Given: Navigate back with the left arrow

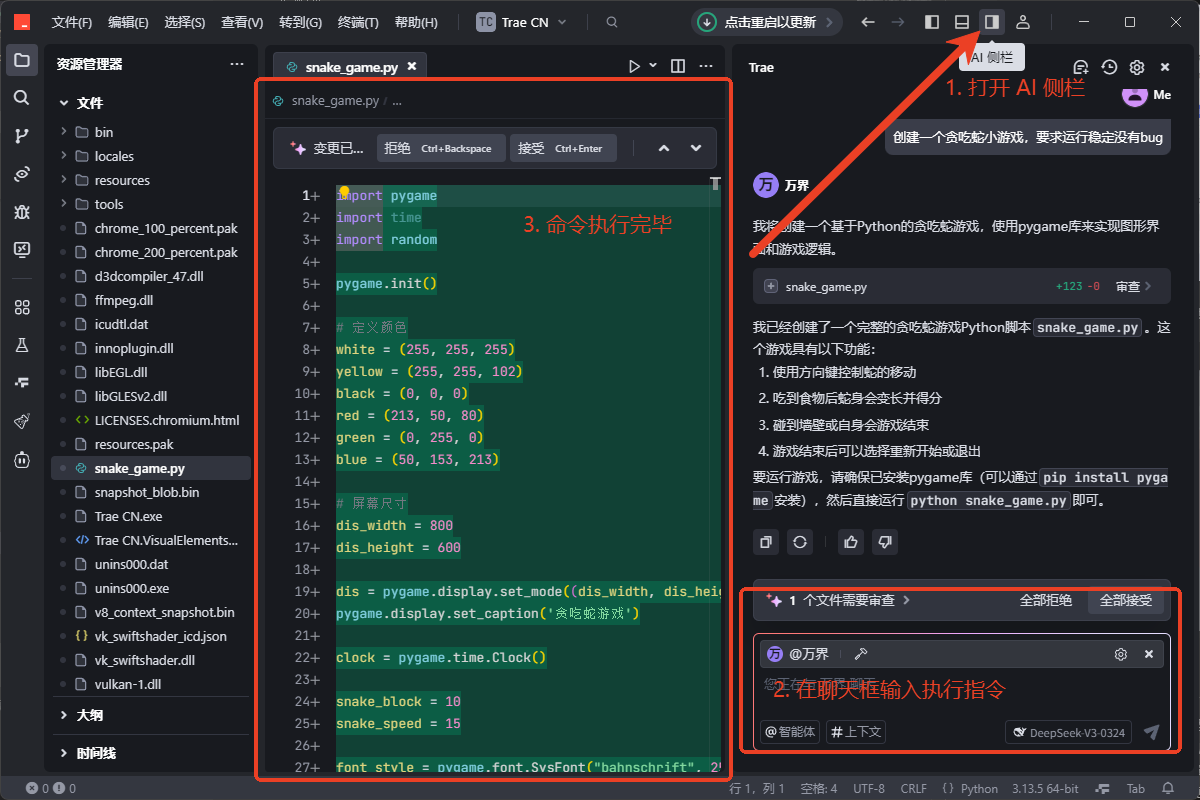Looking at the screenshot, I should pyautogui.click(x=868, y=22).
